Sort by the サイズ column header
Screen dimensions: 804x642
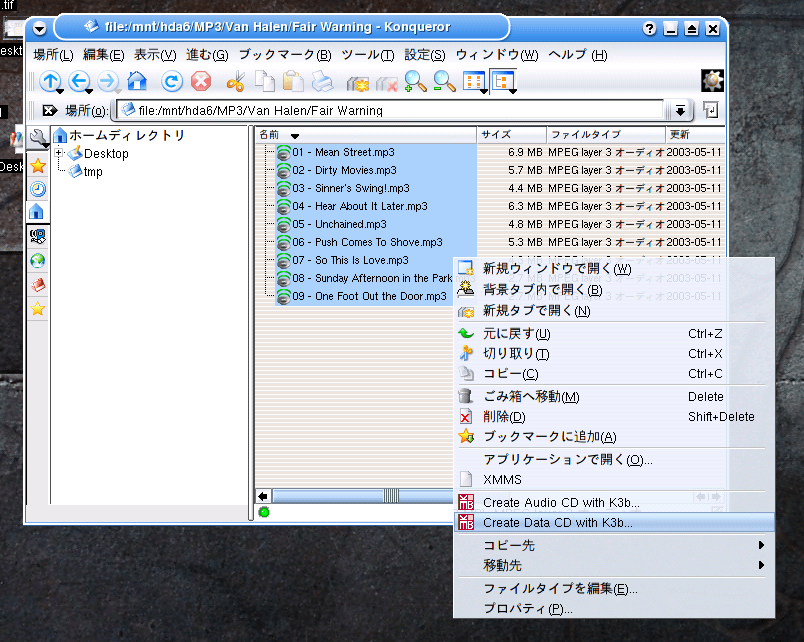(512, 135)
